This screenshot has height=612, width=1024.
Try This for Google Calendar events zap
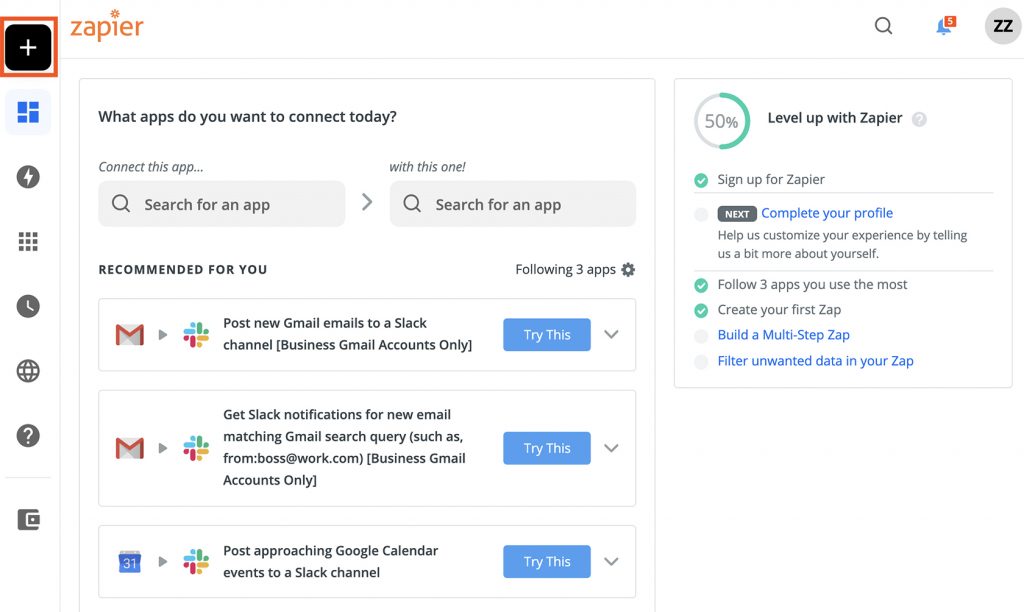(x=547, y=562)
